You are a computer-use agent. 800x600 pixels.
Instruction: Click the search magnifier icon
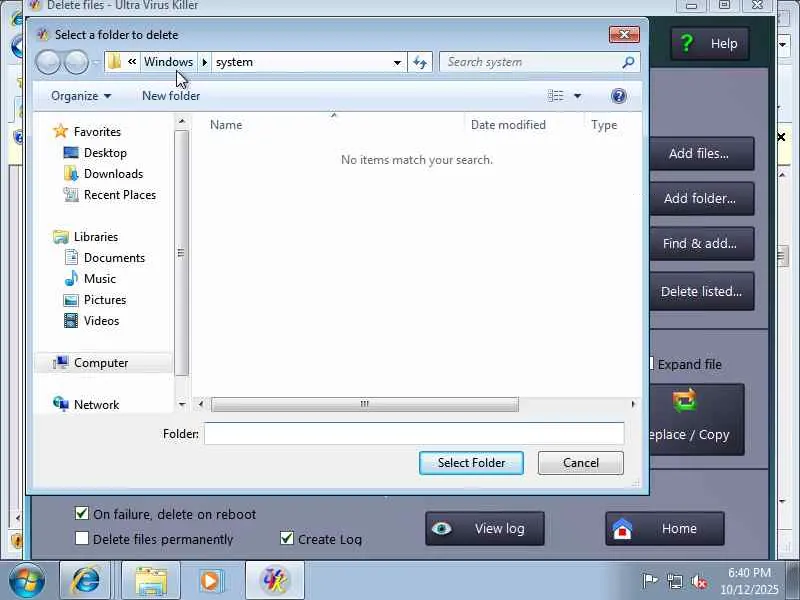tap(629, 62)
